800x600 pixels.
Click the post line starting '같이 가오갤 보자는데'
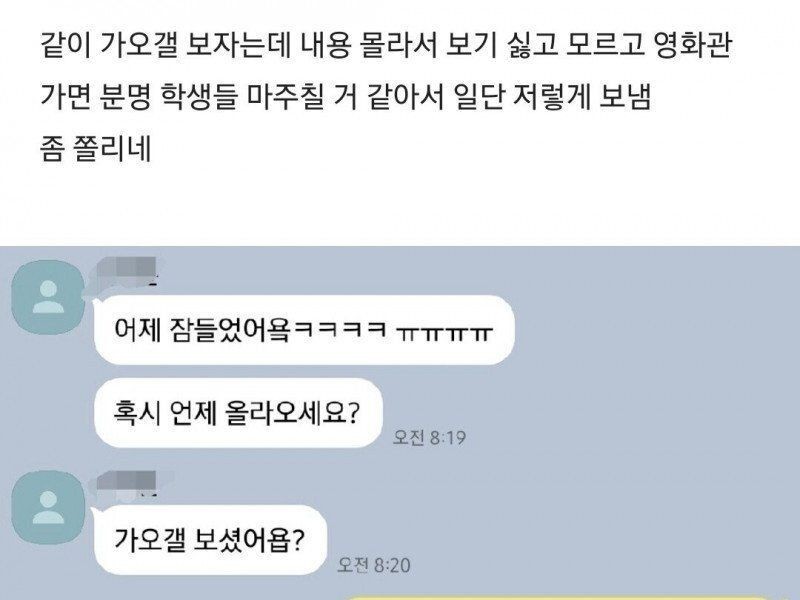click(386, 45)
